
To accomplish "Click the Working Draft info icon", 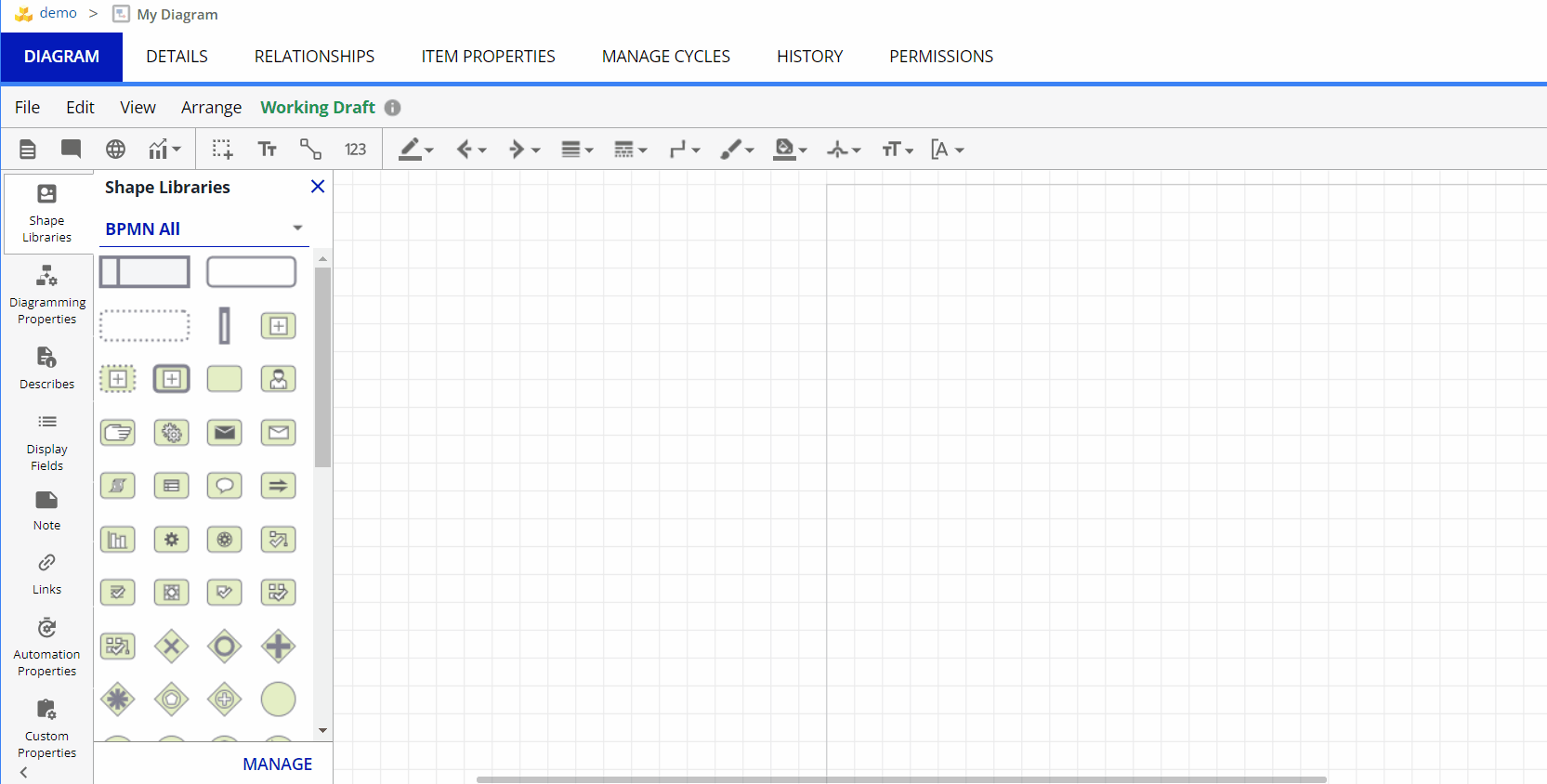I will (392, 108).
